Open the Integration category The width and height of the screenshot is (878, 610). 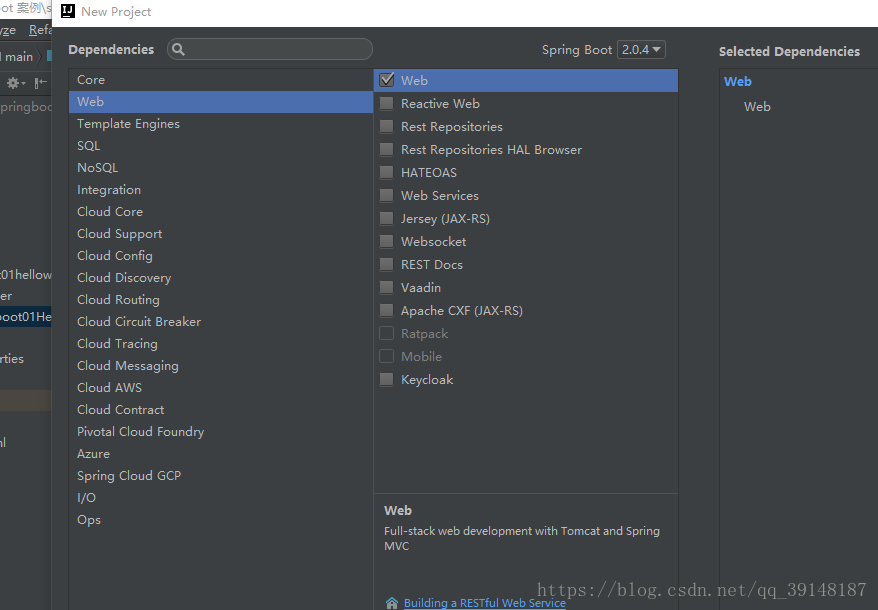221,189
